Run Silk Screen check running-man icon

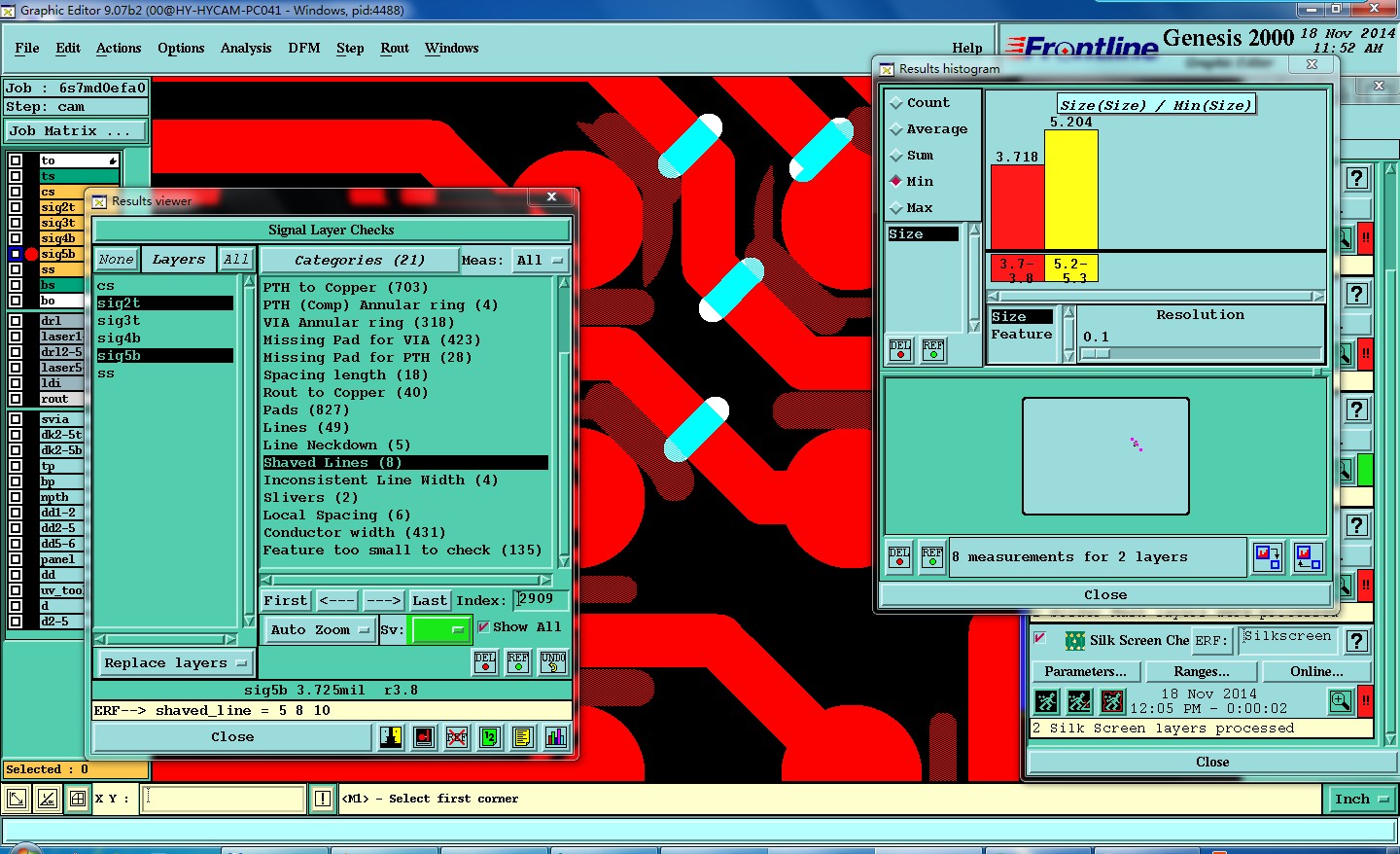tap(1046, 701)
